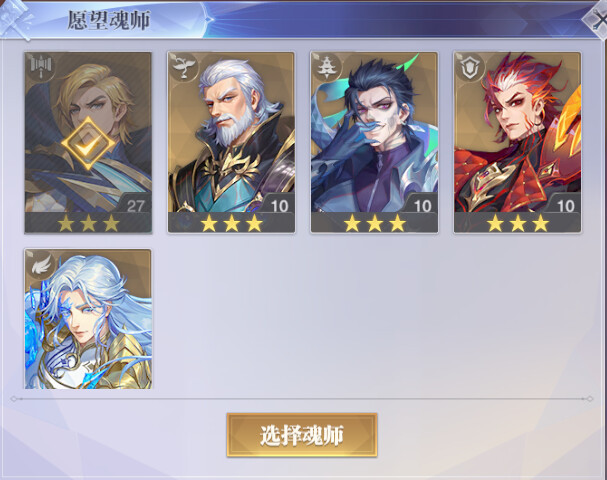Image resolution: width=607 pixels, height=480 pixels.
Task: Close the 愿望魂师 dialog
Action: pyautogui.click(x=596, y=19)
